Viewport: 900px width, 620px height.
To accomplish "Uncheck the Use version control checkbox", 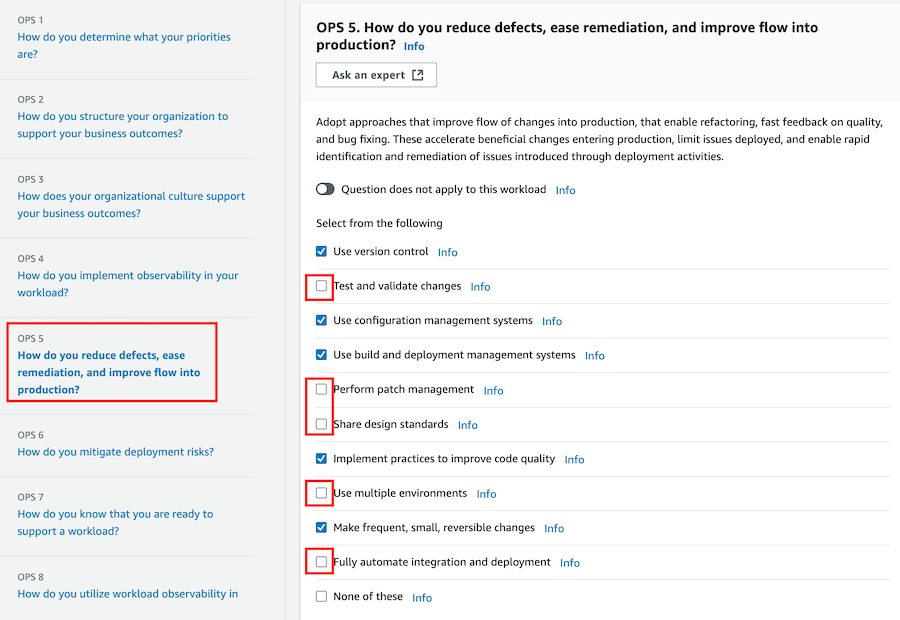I will (x=321, y=251).
